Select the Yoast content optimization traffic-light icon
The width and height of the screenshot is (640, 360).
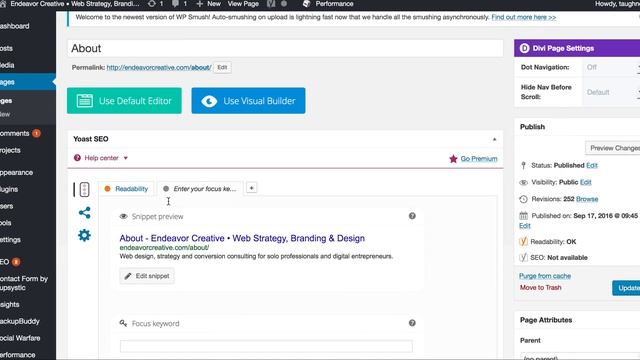[x=84, y=190]
